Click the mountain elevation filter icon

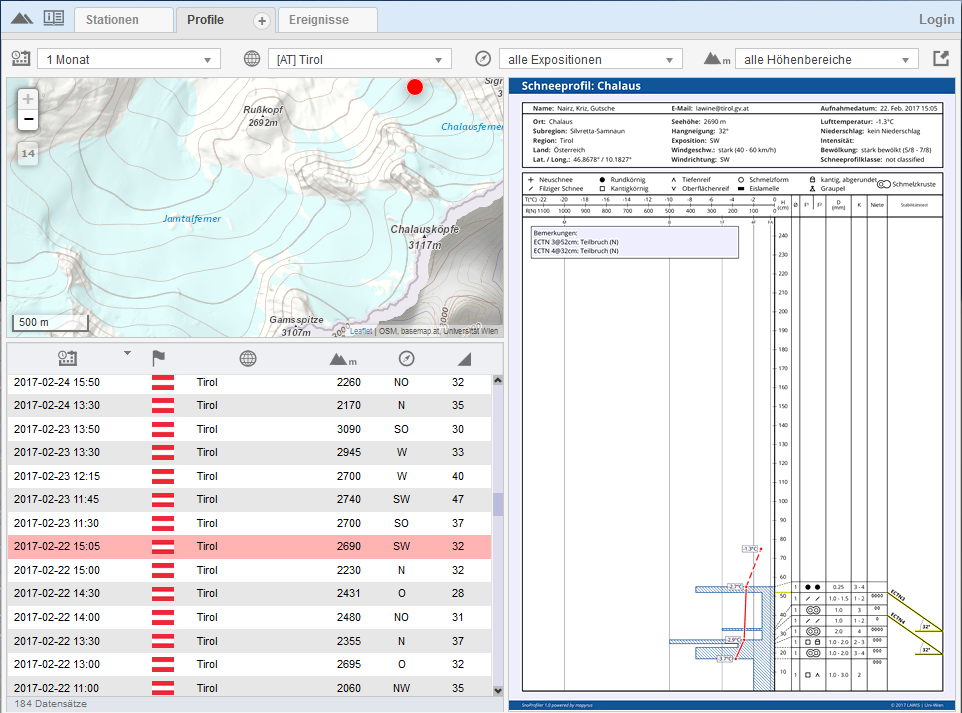[x=717, y=59]
